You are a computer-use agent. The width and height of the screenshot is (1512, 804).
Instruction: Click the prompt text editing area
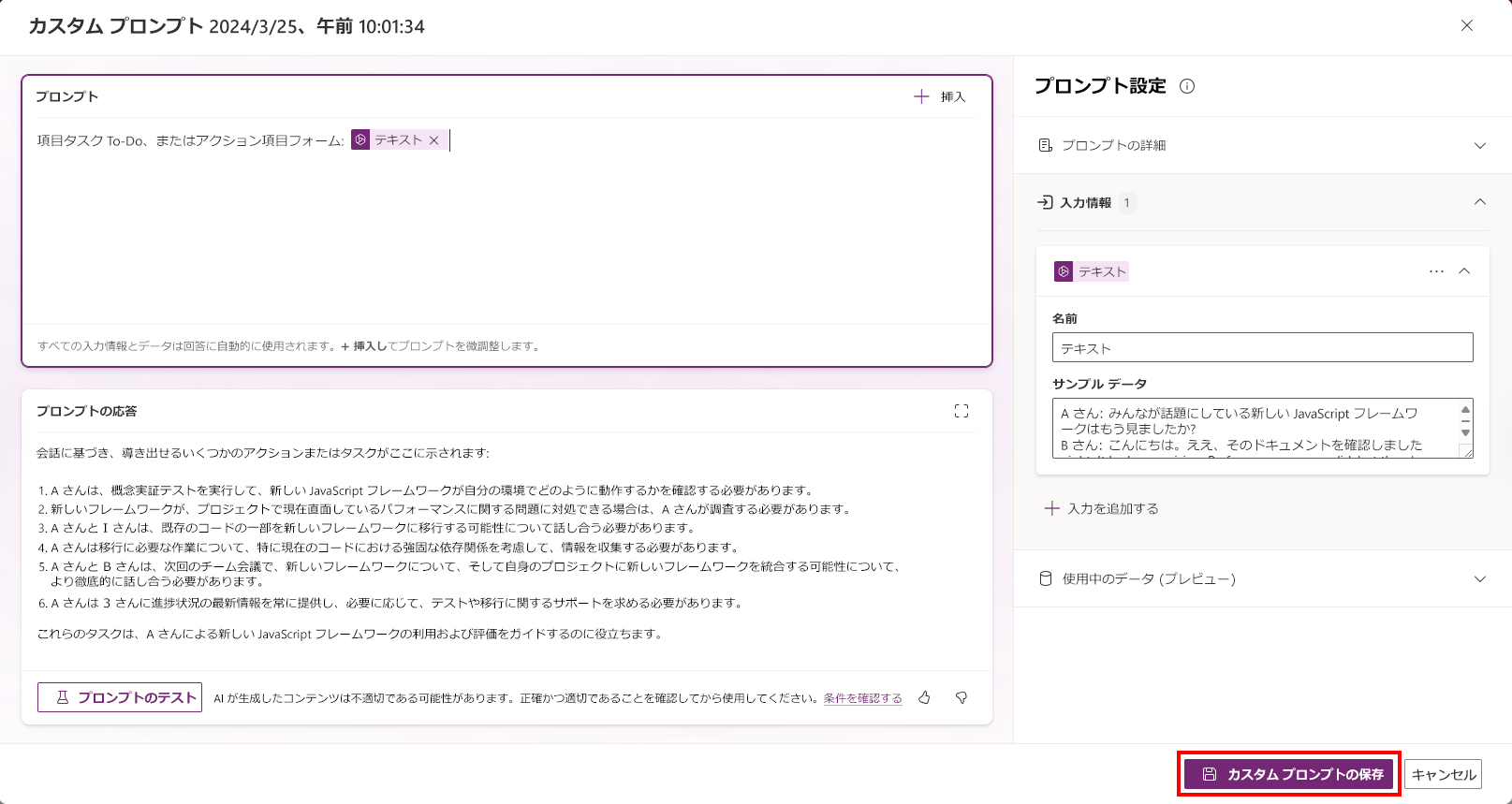click(506, 222)
